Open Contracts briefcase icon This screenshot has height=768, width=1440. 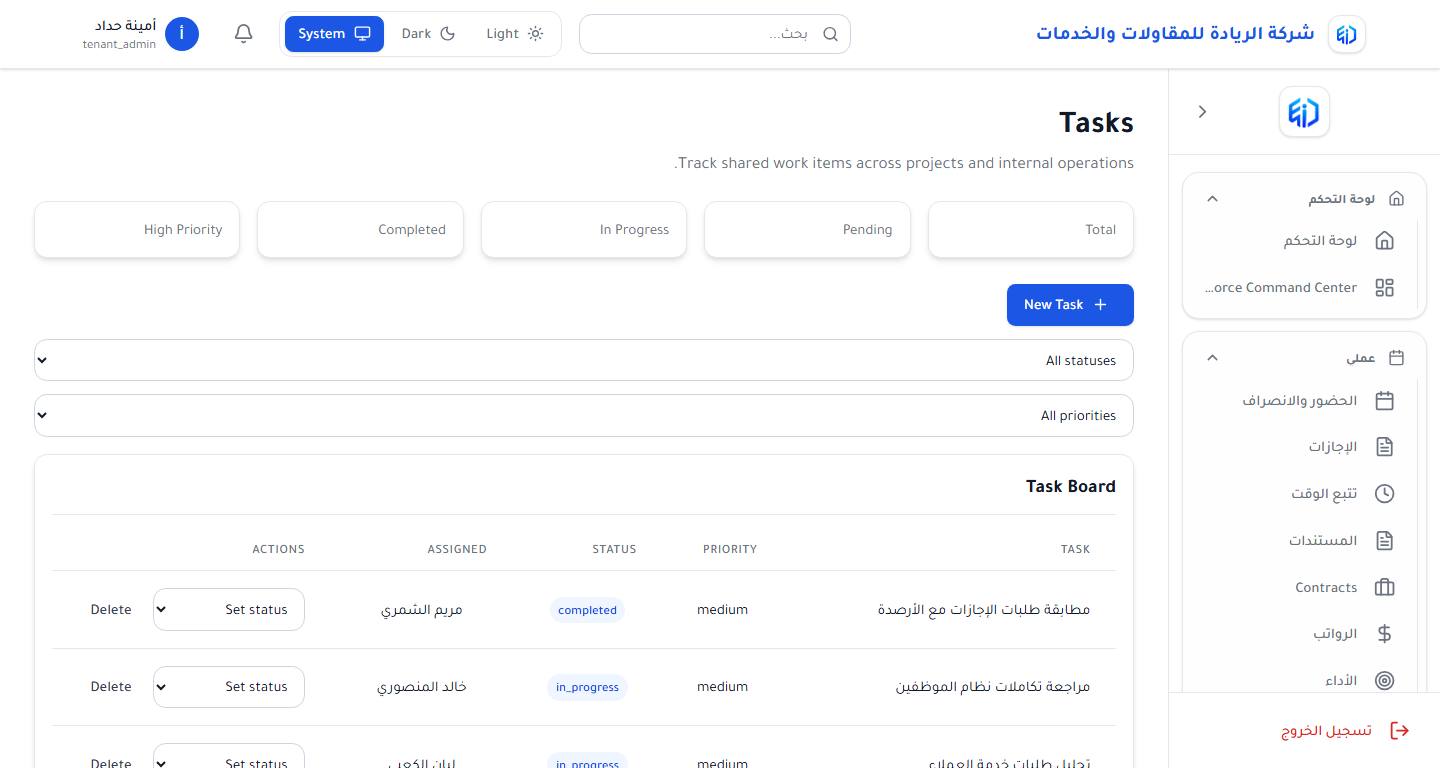[1384, 588]
